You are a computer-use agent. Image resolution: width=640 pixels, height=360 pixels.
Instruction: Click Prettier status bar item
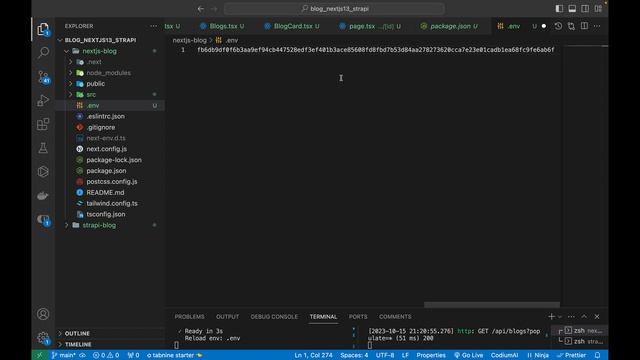pyautogui.click(x=571, y=355)
